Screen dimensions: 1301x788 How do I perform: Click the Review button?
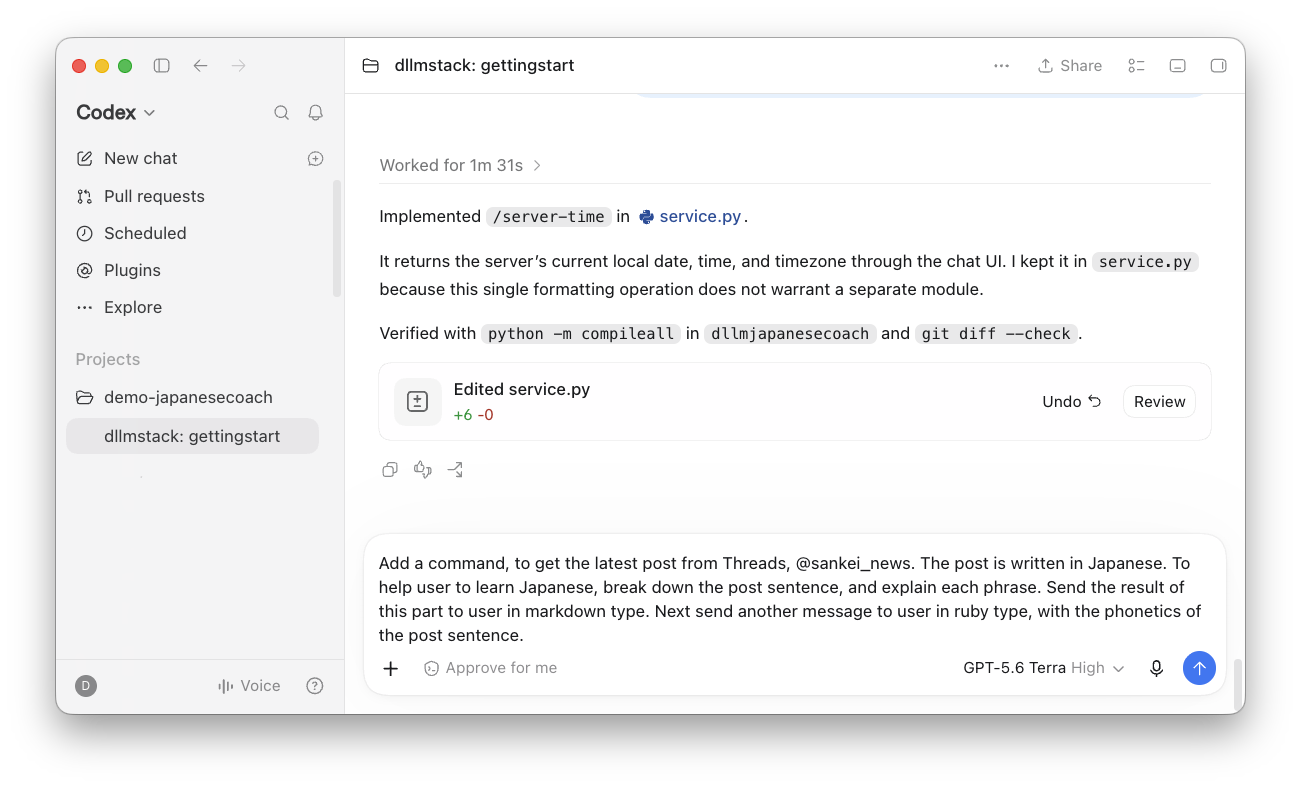(x=1159, y=402)
